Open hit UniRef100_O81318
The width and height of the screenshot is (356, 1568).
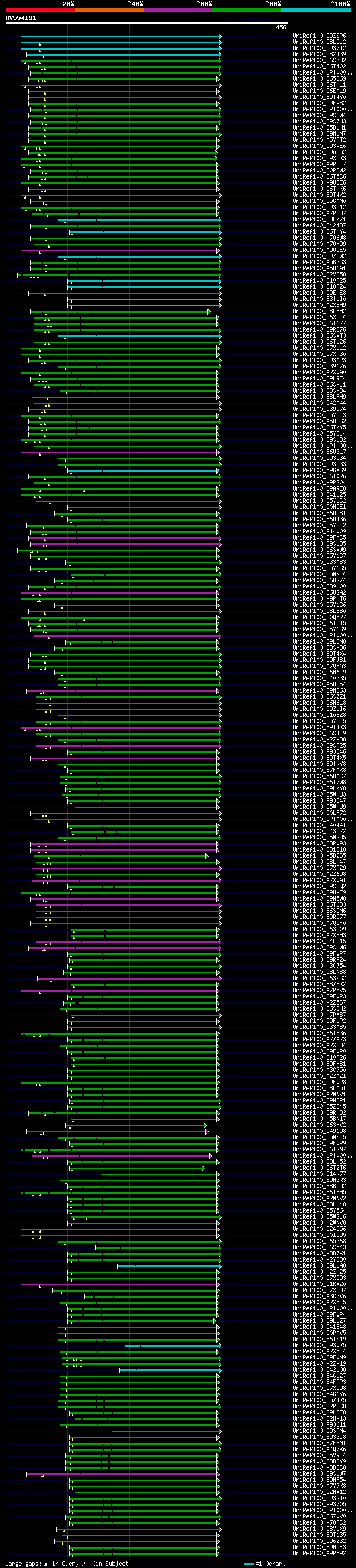(319, 850)
